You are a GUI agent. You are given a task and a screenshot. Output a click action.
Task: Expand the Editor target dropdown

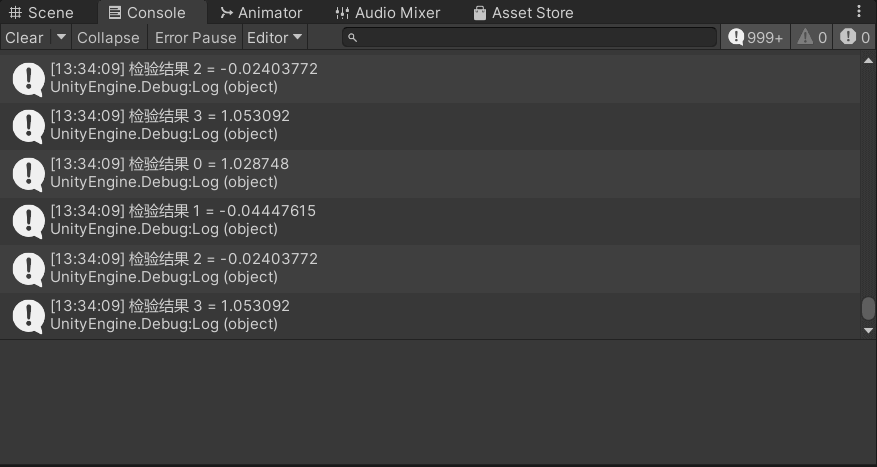pyautogui.click(x=275, y=37)
